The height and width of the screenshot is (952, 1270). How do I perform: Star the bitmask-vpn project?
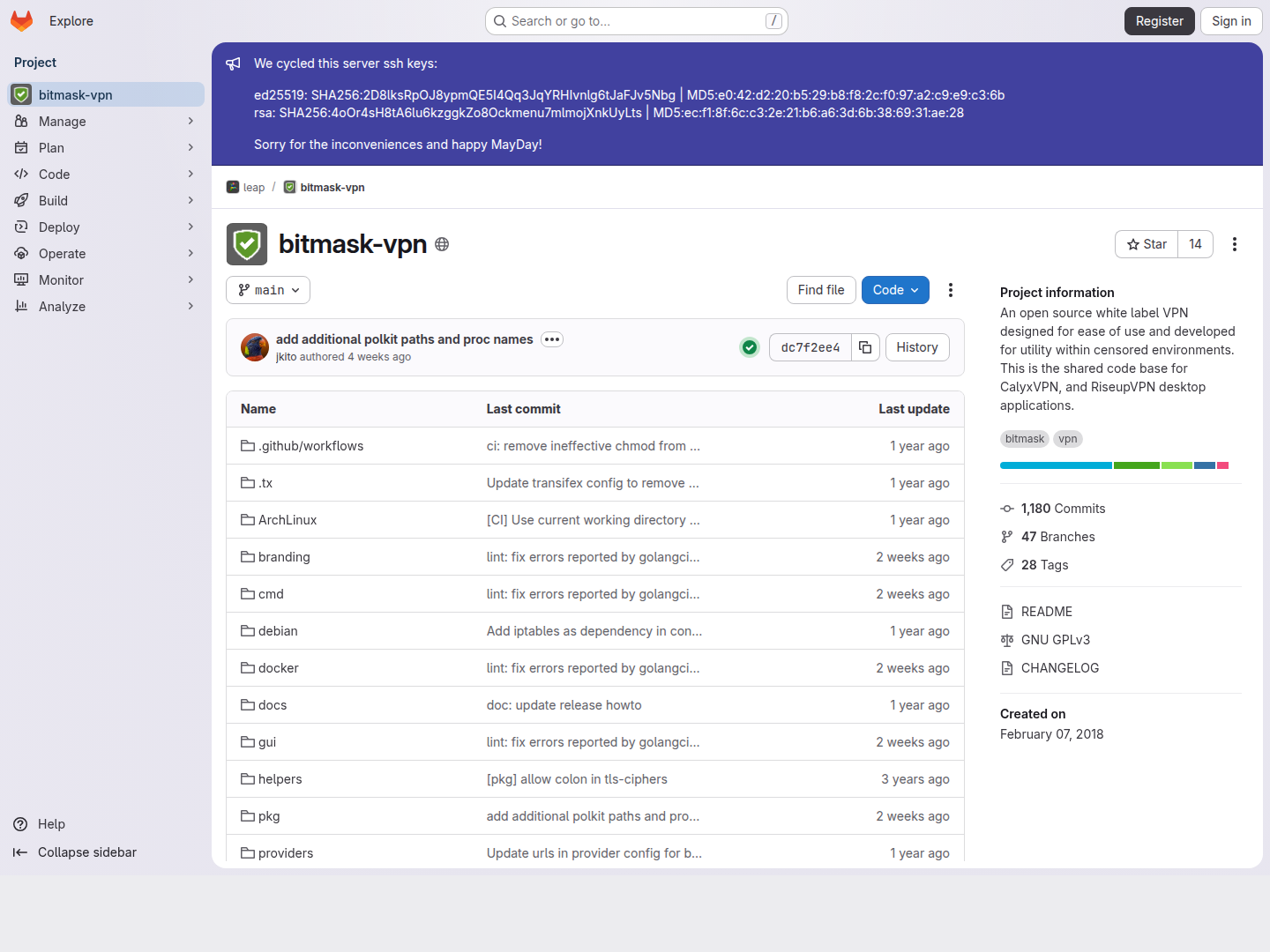pyautogui.click(x=1147, y=244)
